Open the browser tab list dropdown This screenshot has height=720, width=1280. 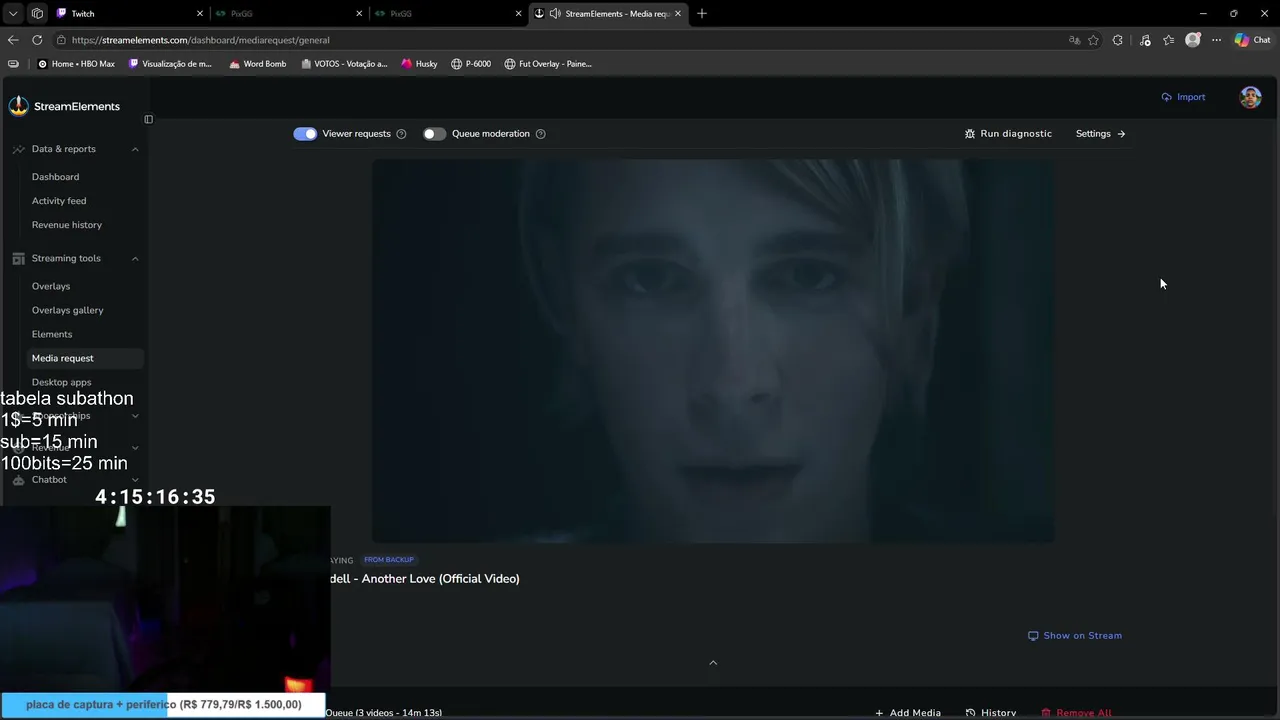[x=13, y=14]
